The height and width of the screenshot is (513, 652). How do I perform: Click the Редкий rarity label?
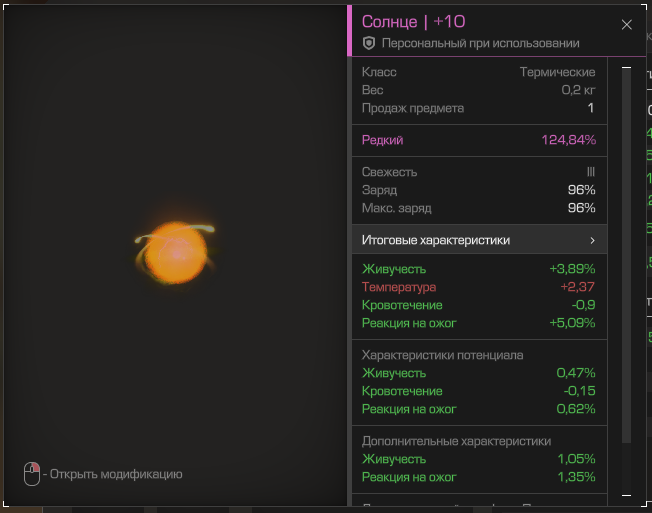382,140
